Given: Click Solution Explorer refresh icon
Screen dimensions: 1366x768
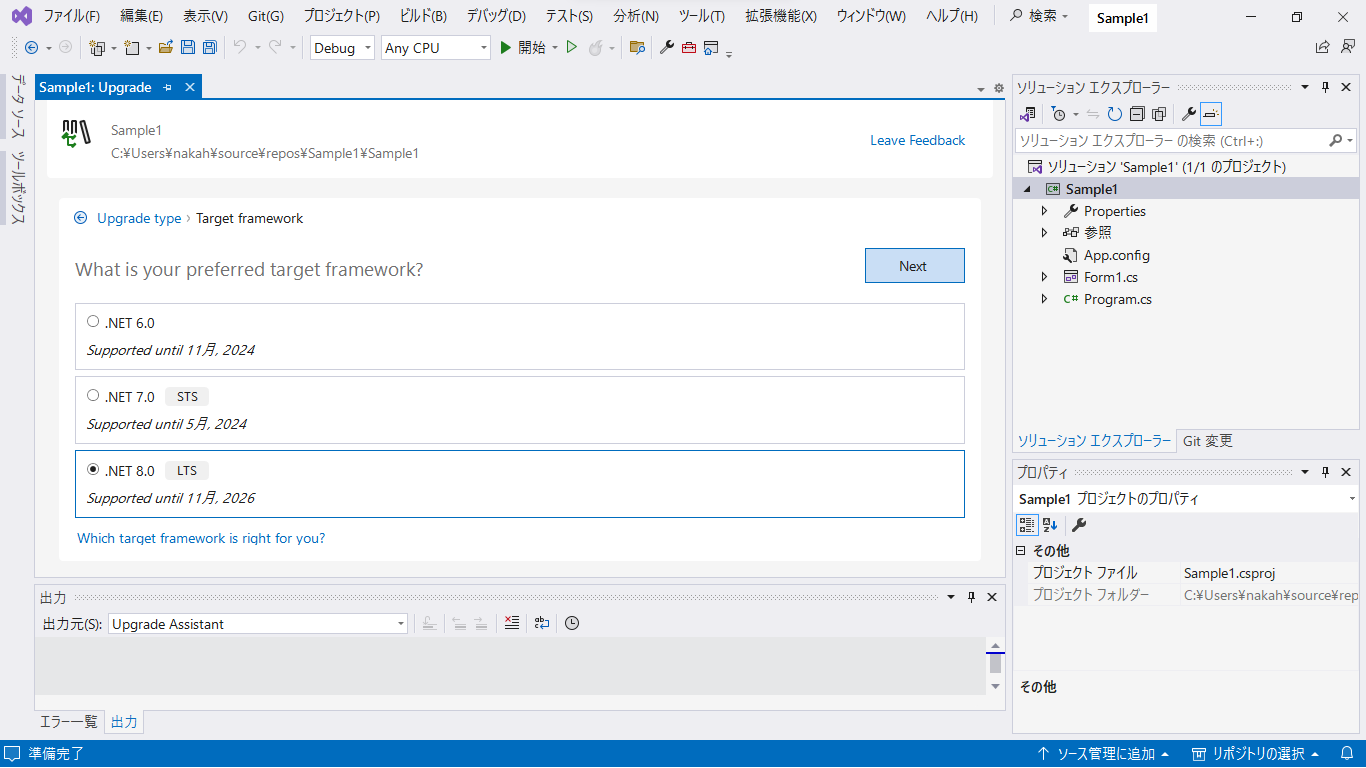Looking at the screenshot, I should (1115, 114).
